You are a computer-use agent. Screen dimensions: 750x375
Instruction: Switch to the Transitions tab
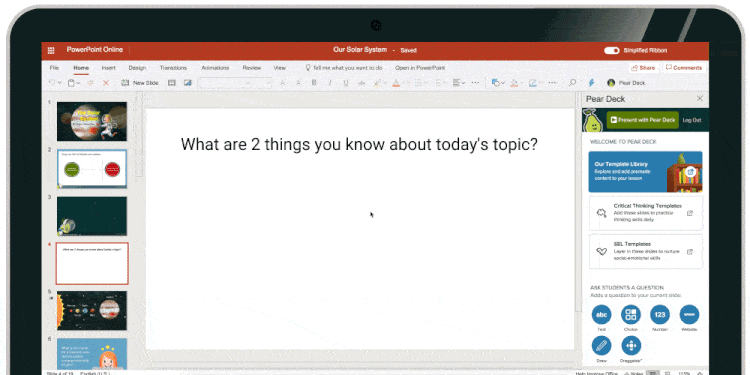pyautogui.click(x=173, y=68)
